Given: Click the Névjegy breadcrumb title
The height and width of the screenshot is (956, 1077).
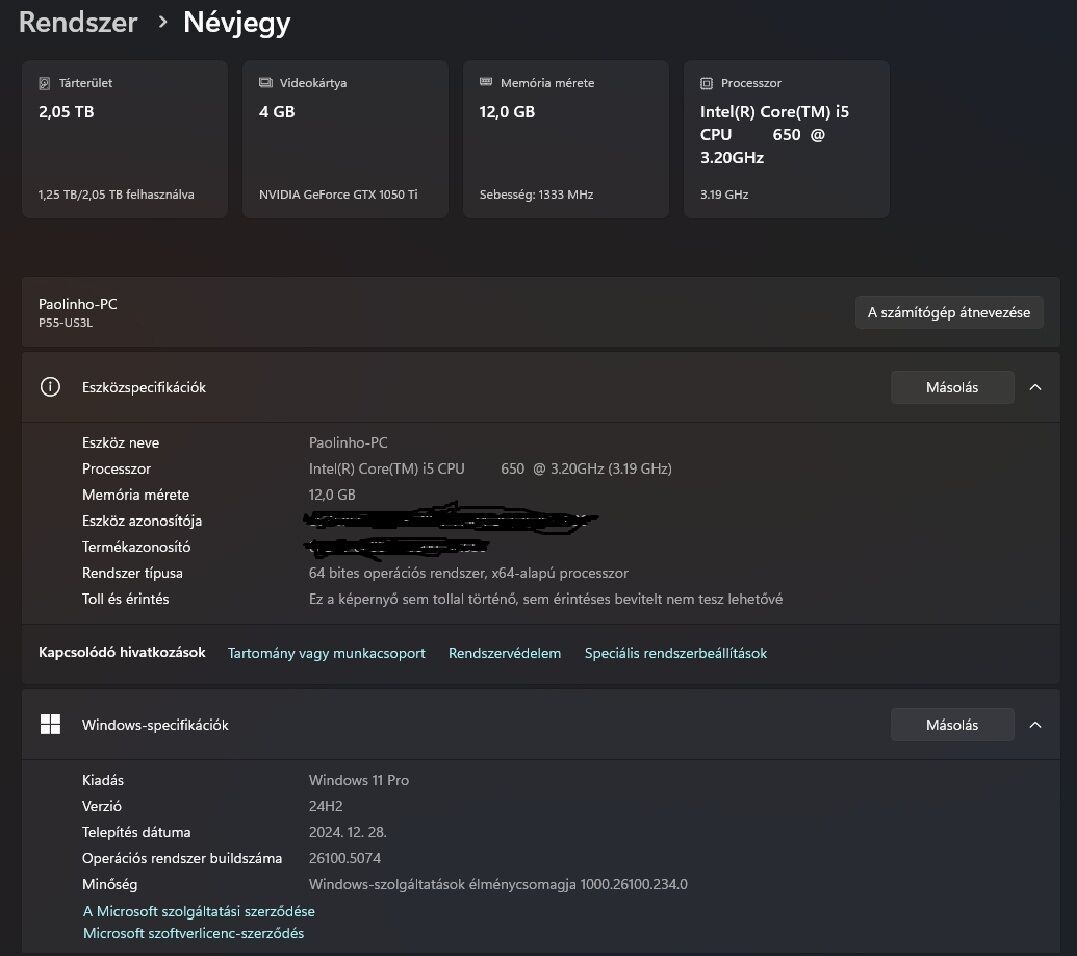Looking at the screenshot, I should click(236, 22).
